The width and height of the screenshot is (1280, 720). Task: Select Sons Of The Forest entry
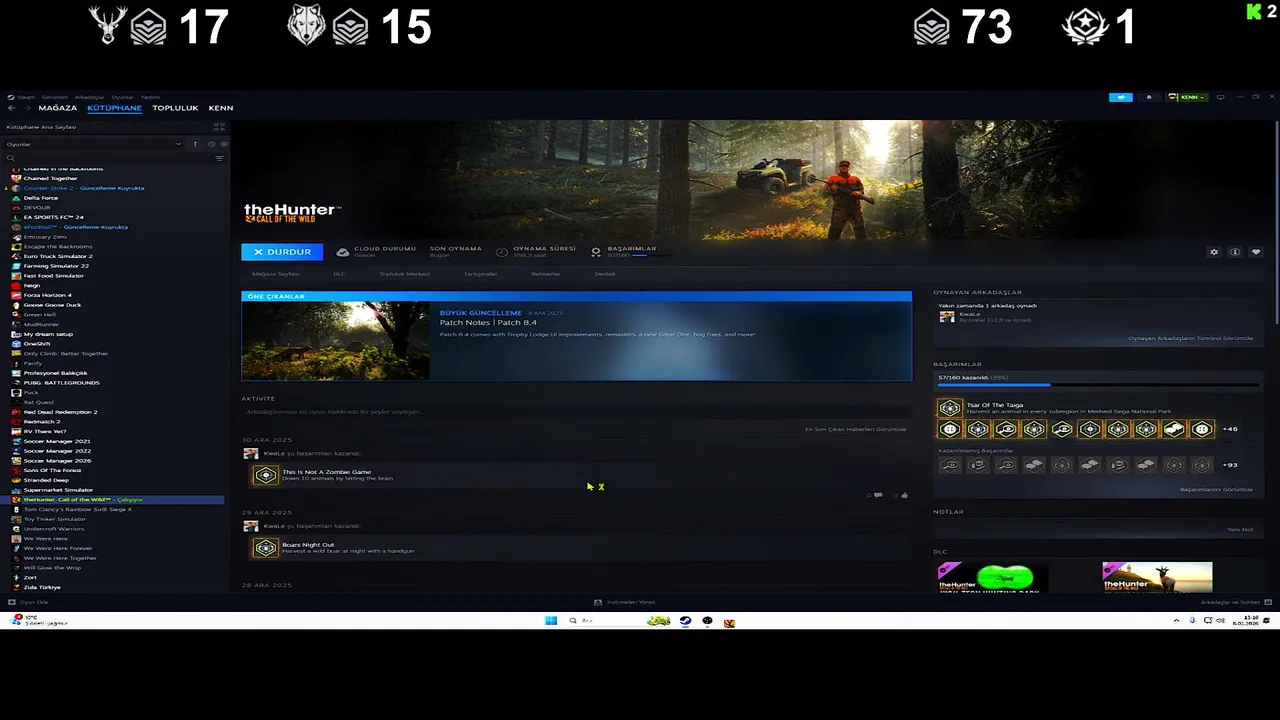52,470
